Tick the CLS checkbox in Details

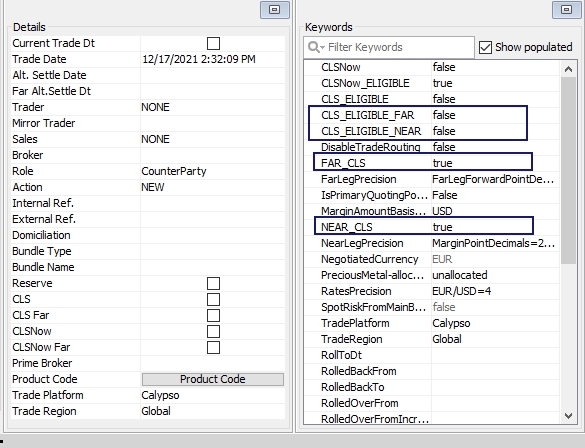coord(213,300)
